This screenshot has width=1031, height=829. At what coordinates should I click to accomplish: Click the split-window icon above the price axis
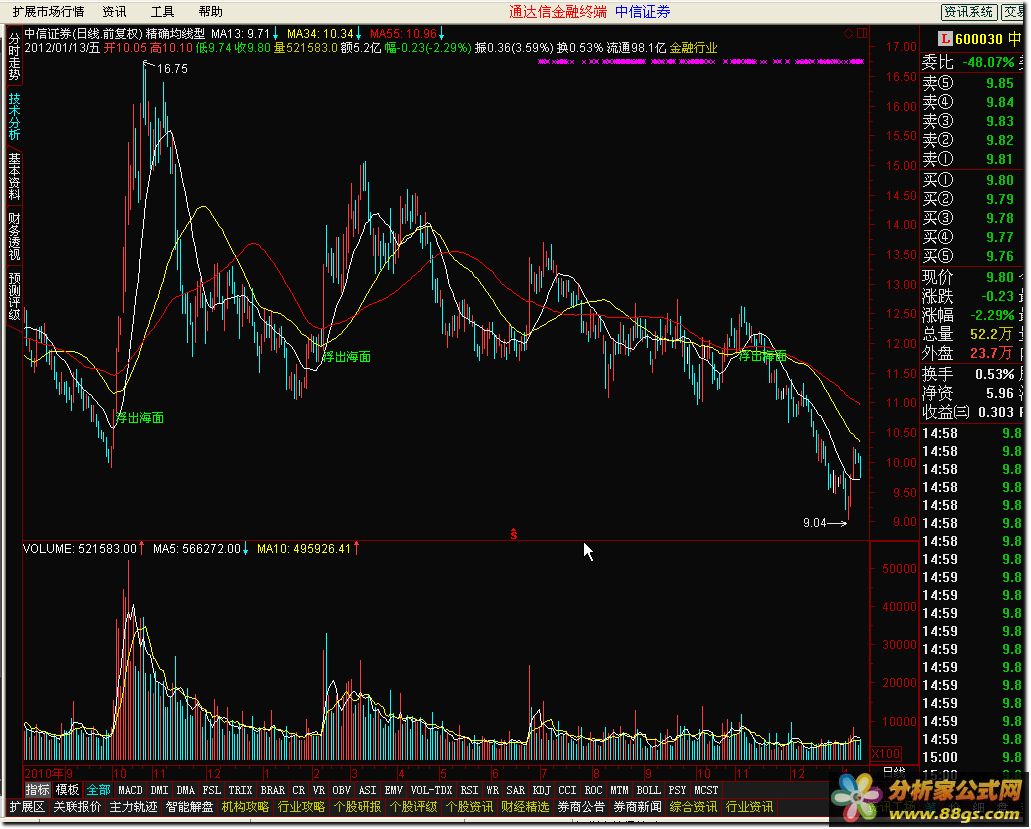tap(862, 33)
